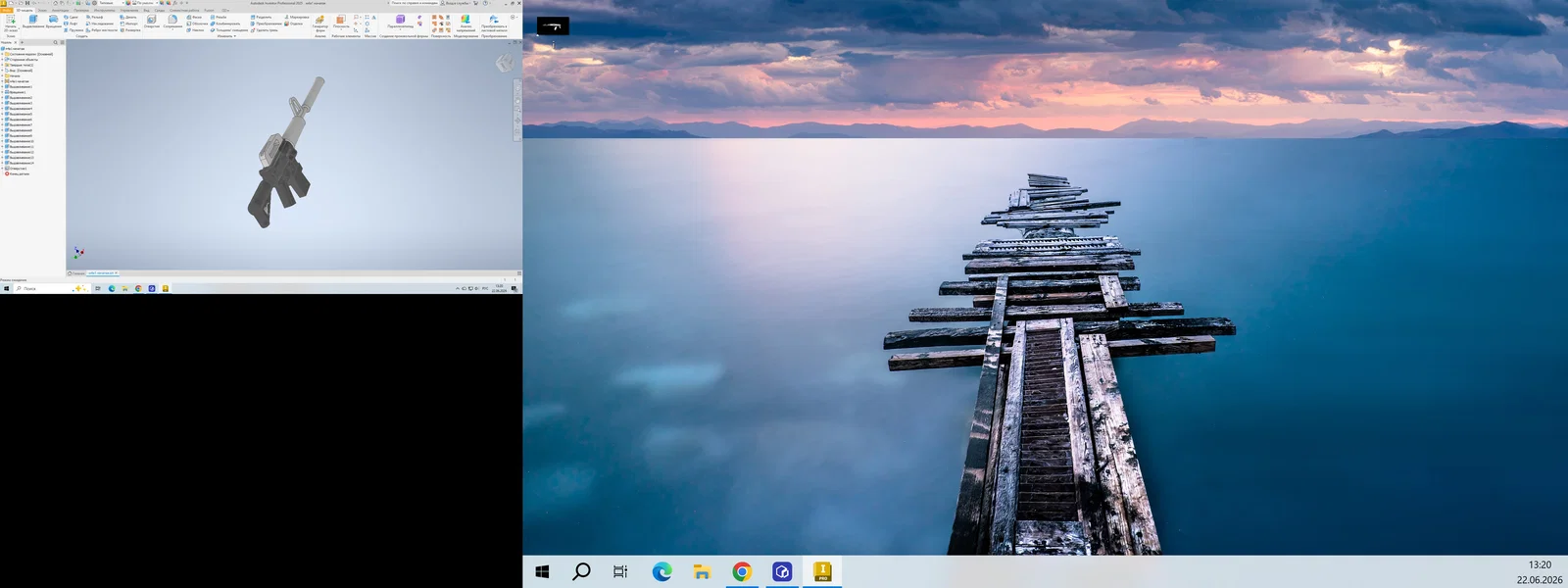Select the Рельеф (Emboss) tool

click(x=94, y=17)
